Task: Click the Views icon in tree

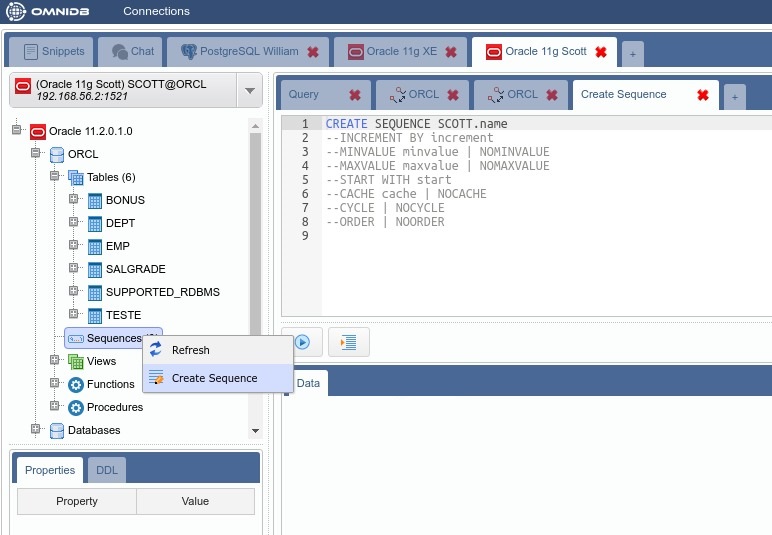Action: coord(76,361)
